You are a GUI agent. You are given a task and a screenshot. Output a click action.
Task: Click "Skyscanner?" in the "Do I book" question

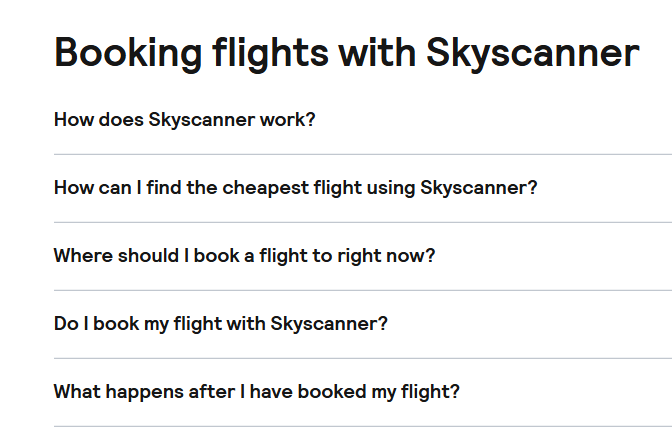(x=329, y=323)
